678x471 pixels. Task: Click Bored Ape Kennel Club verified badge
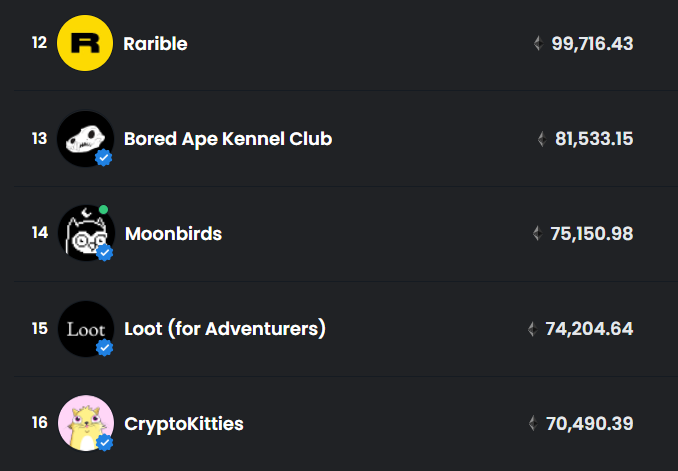click(105, 158)
